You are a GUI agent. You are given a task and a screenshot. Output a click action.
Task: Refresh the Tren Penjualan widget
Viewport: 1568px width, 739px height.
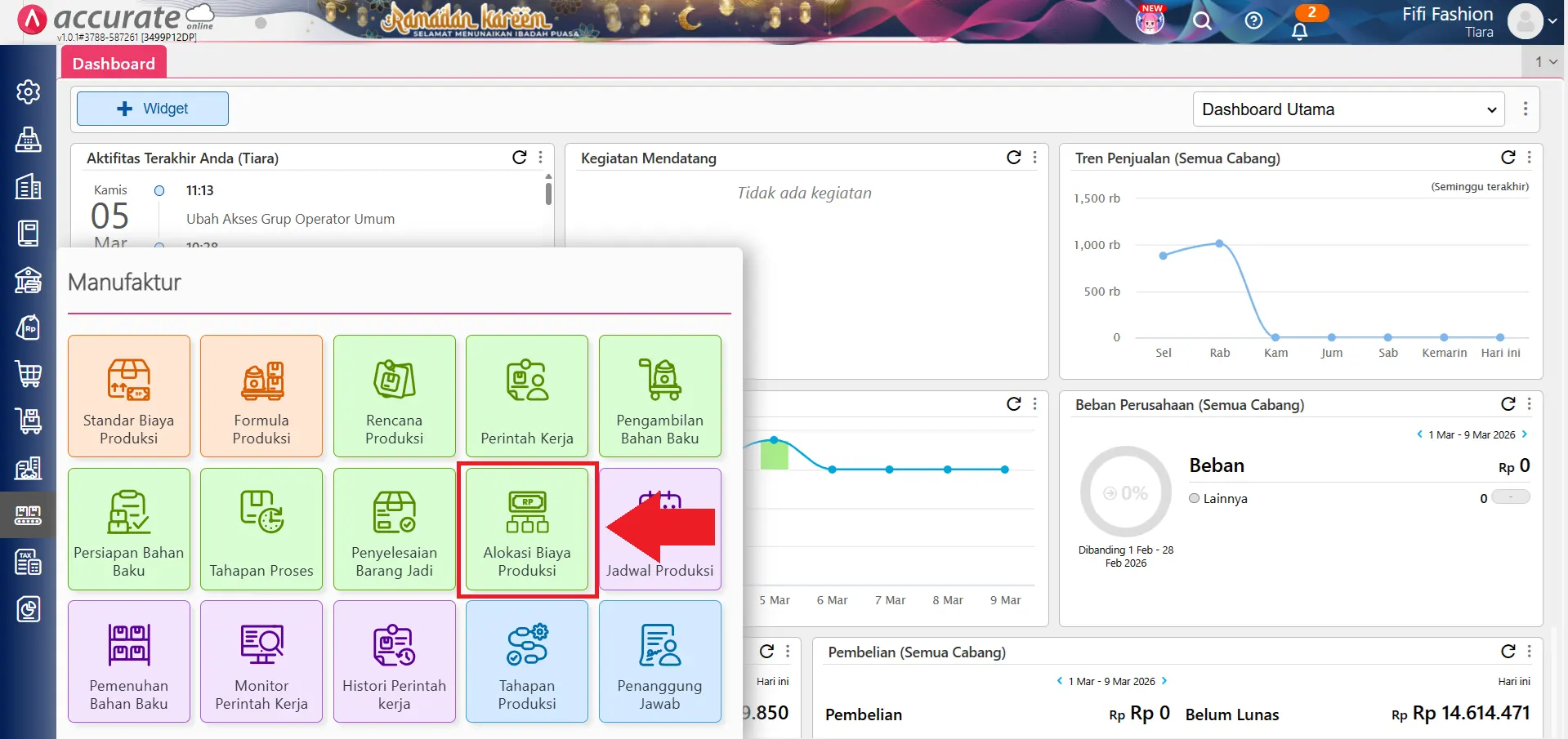[1508, 158]
